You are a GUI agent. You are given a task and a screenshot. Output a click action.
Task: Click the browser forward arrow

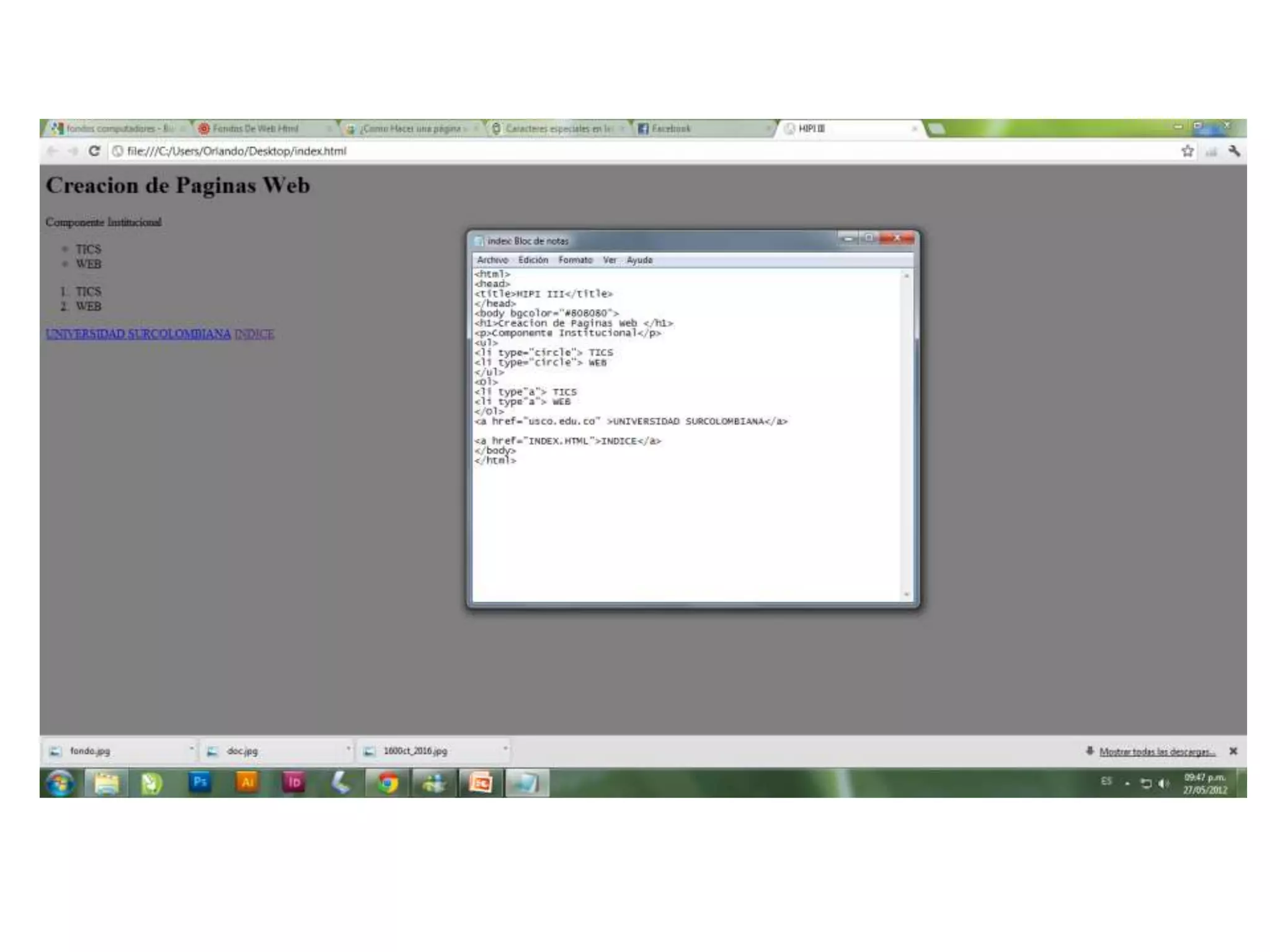73,151
